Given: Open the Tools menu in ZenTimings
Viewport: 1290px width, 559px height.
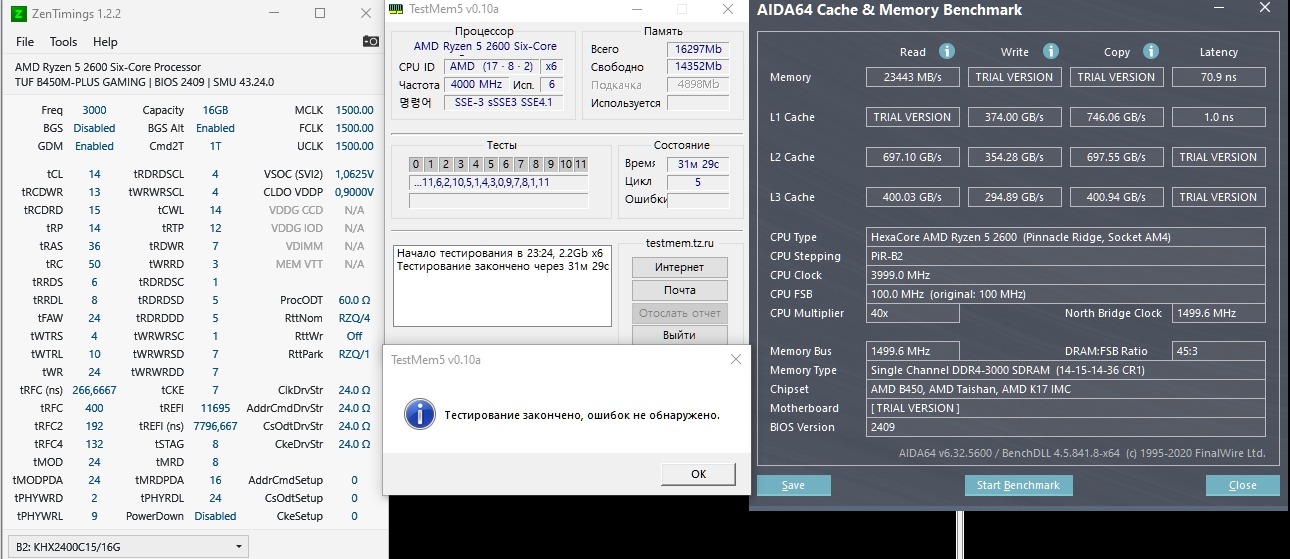Looking at the screenshot, I should 63,42.
